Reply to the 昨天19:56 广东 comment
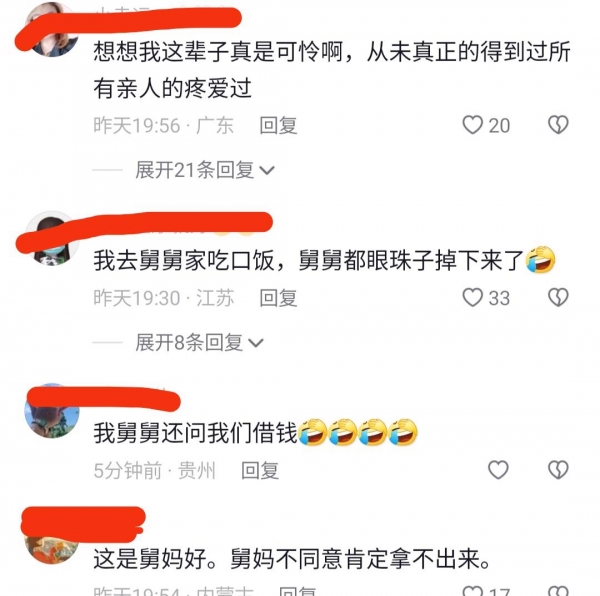The image size is (600, 596). [x=278, y=125]
